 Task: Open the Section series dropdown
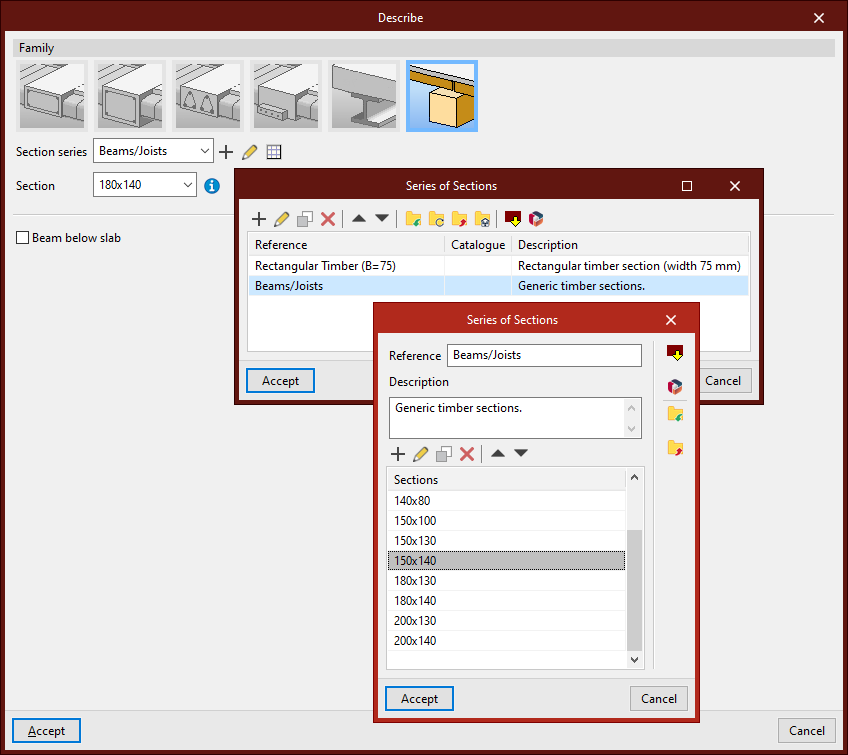(x=153, y=151)
